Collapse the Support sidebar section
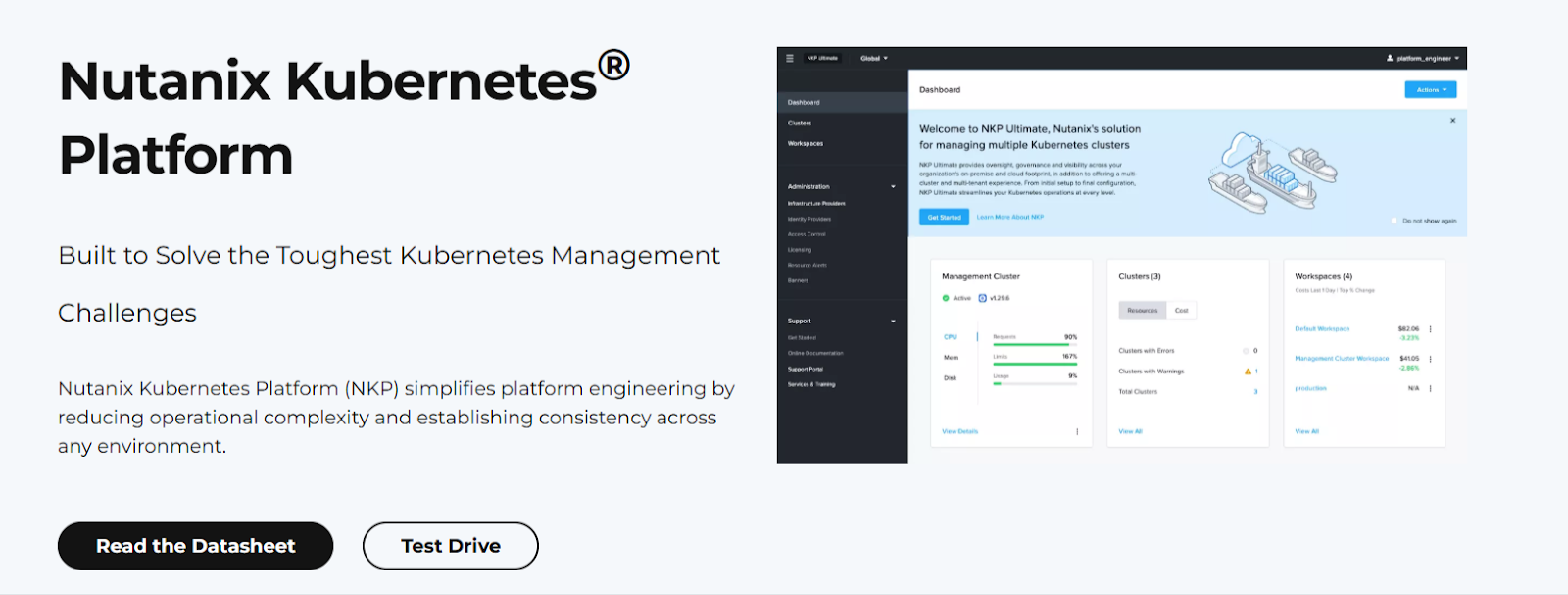 coord(893,321)
